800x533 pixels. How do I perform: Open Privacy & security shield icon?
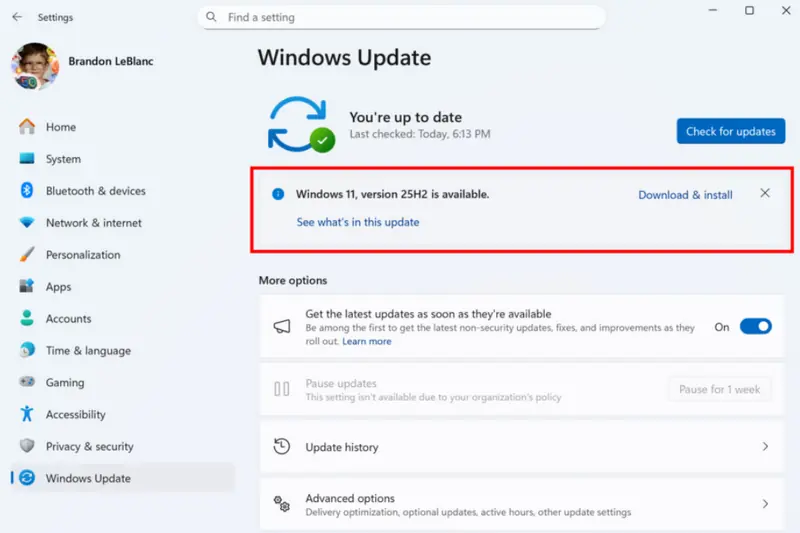pyautogui.click(x=27, y=447)
